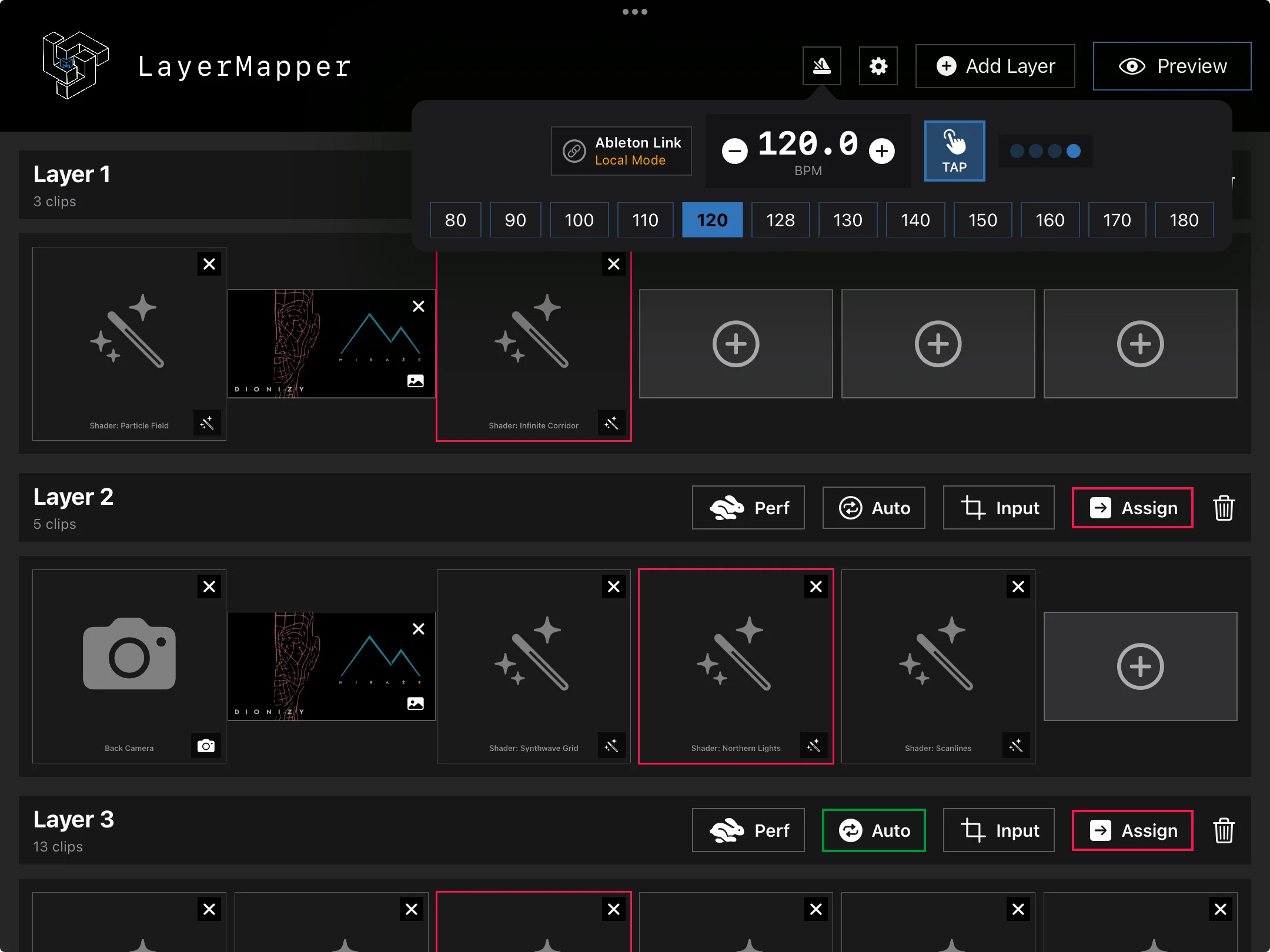Remove the Infinite Corridor shader clip

pos(613,264)
